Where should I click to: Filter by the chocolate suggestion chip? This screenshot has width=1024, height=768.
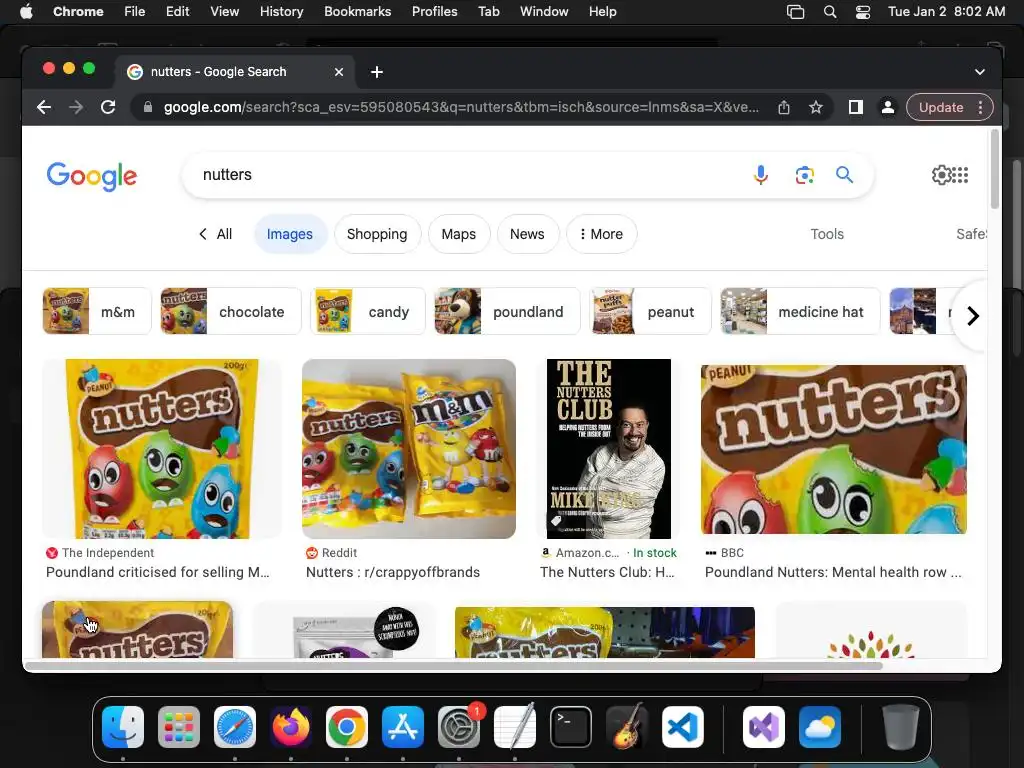click(x=231, y=312)
